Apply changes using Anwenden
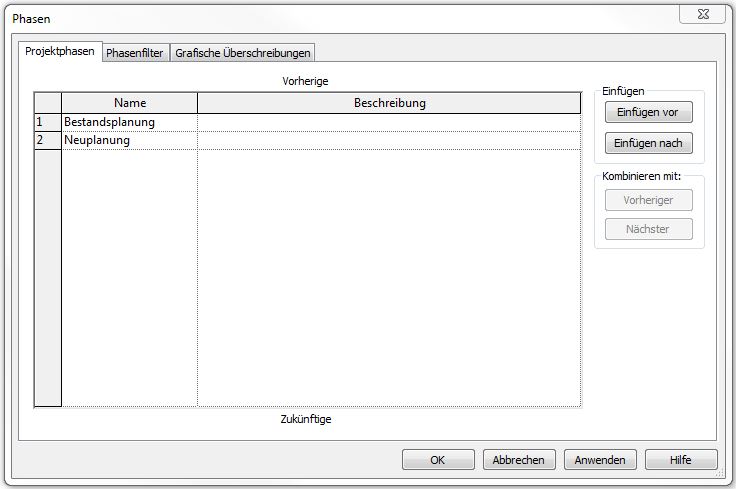This screenshot has width=736, height=489. click(600, 460)
